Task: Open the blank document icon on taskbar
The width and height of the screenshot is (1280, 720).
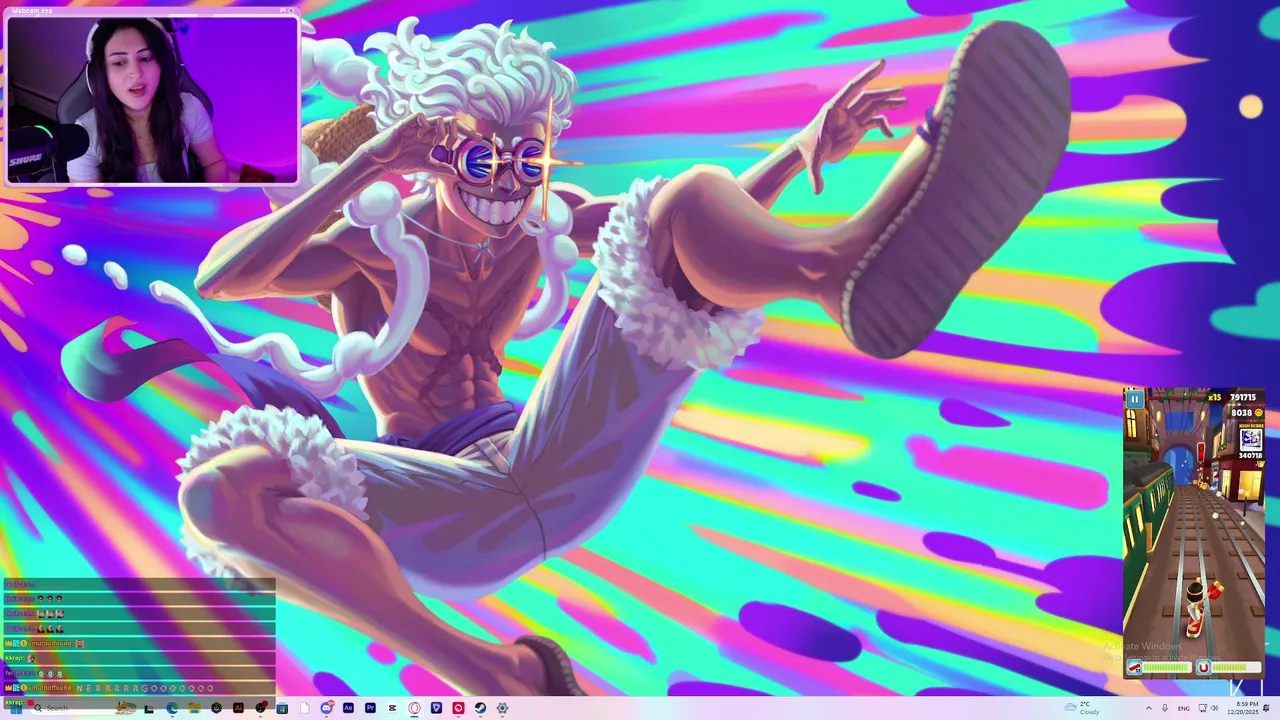Action: tap(304, 708)
